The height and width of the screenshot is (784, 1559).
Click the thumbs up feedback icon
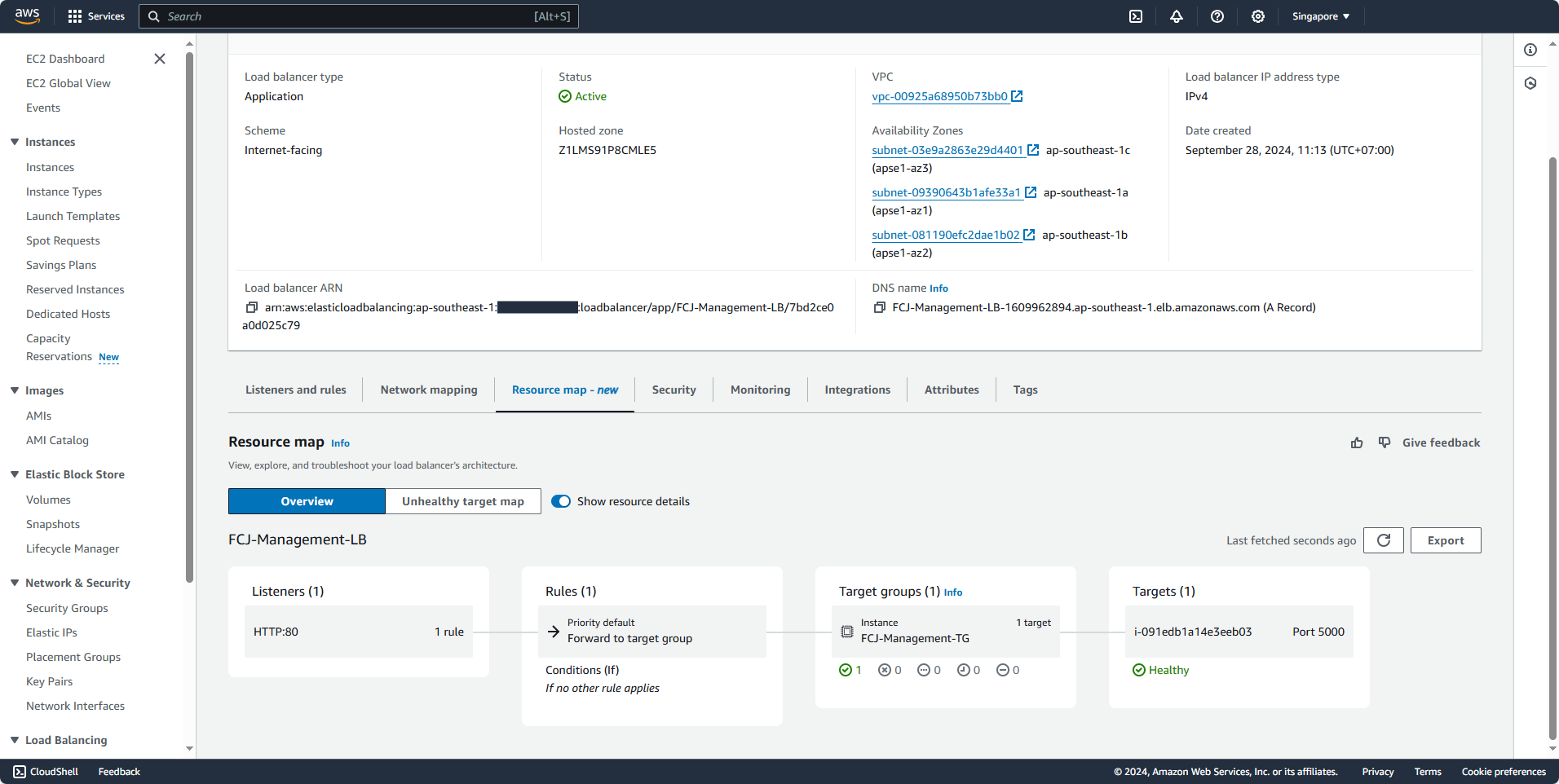(x=1357, y=443)
